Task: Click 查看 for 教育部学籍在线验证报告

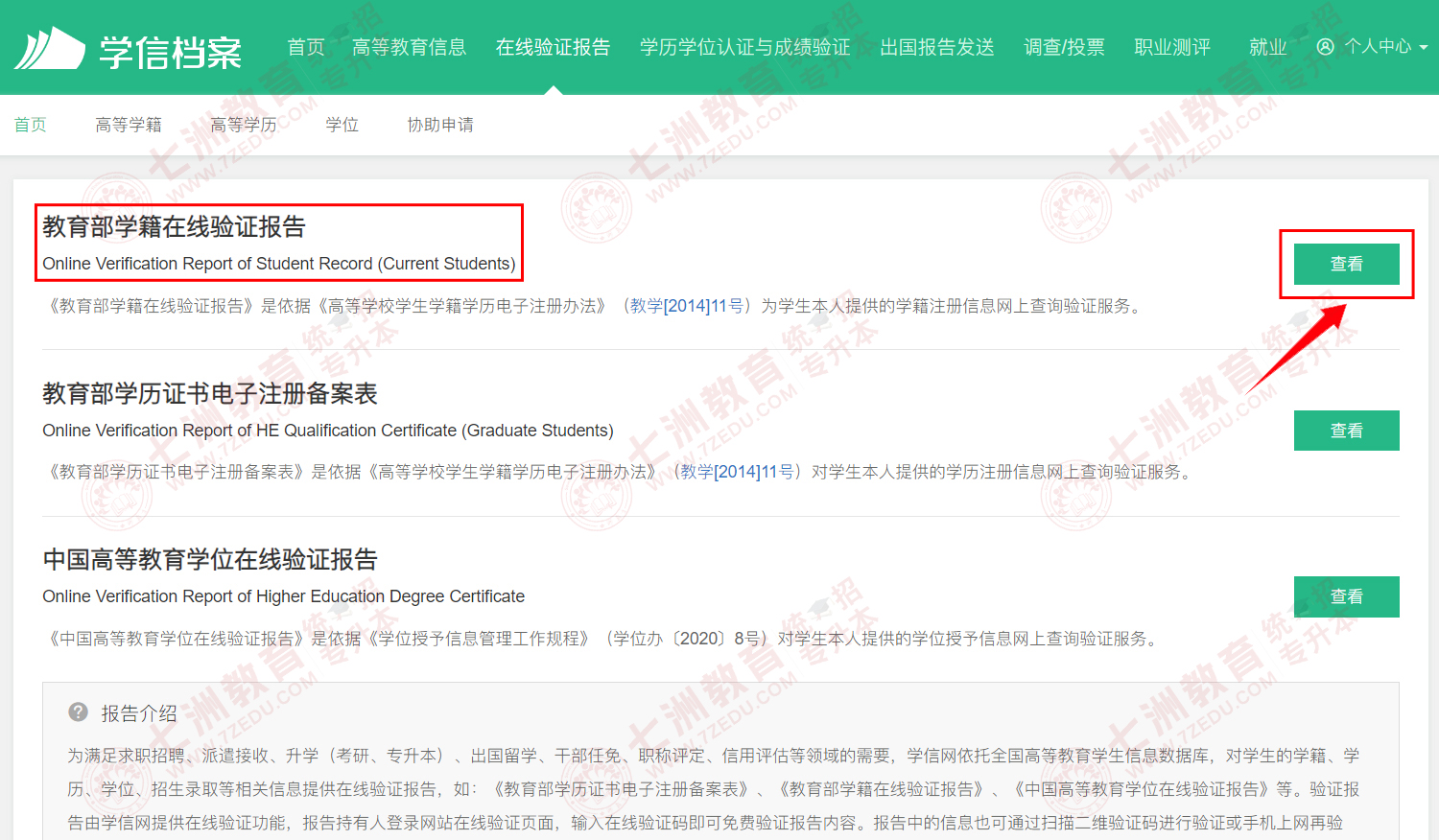Action: click(1346, 264)
